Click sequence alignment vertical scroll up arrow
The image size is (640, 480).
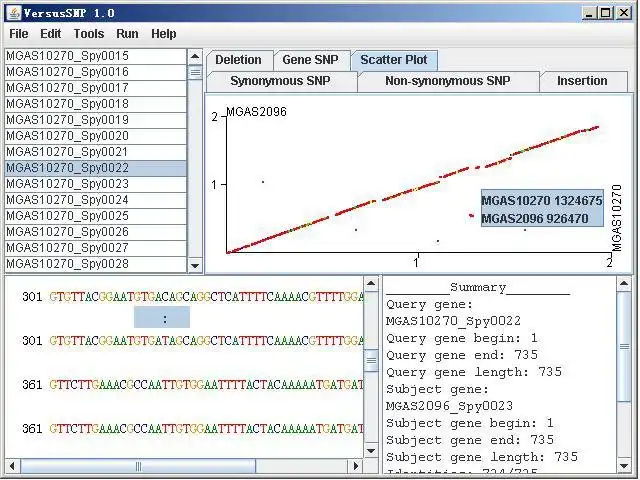pyautogui.click(x=371, y=283)
